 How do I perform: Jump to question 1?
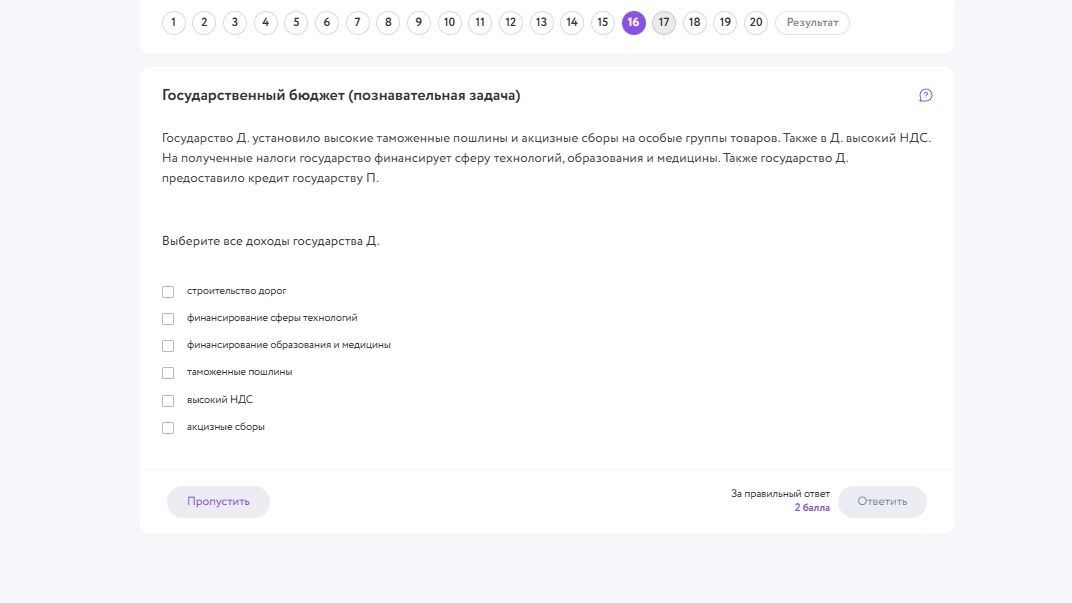pyautogui.click(x=174, y=23)
